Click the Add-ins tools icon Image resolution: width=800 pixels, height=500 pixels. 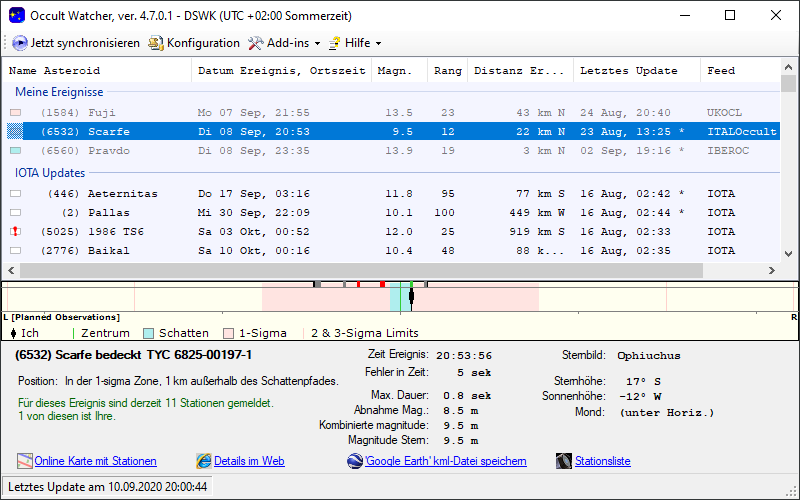point(255,43)
